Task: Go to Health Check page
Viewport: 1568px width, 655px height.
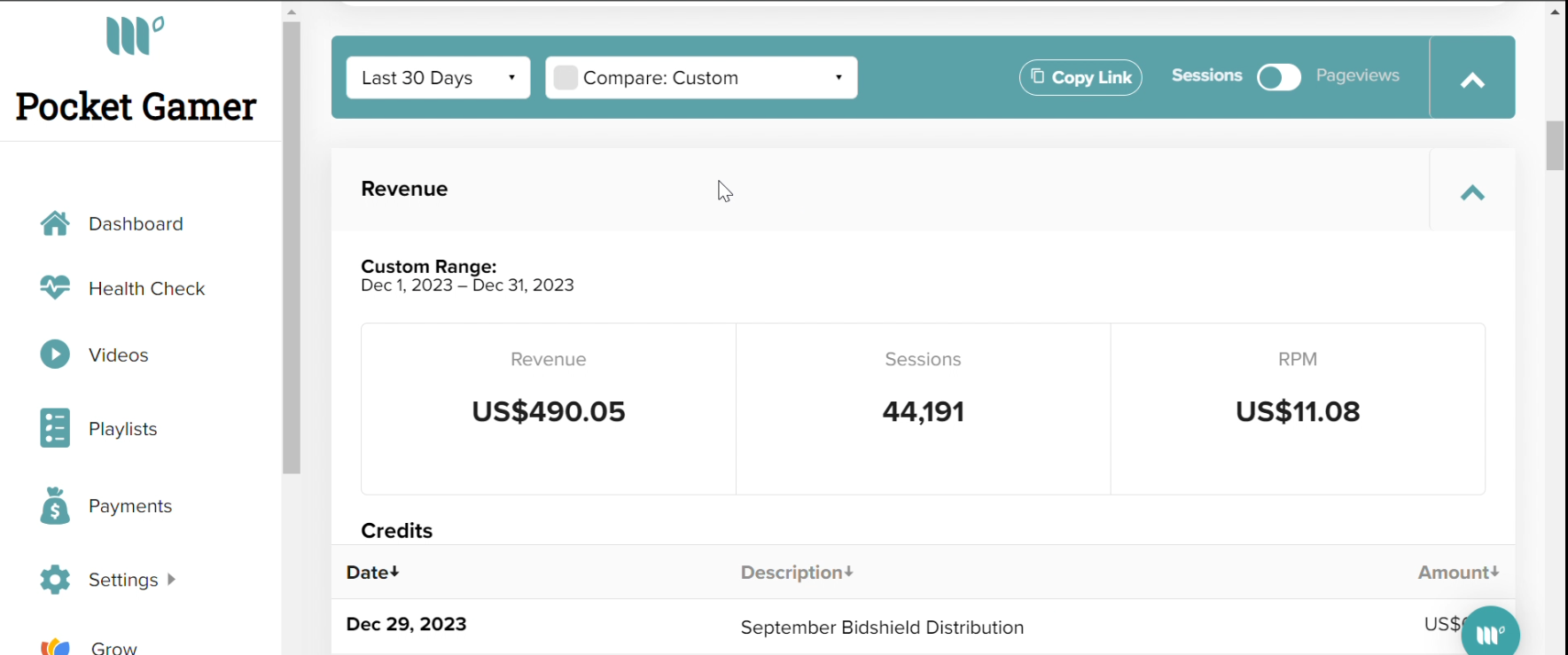Action: click(146, 289)
